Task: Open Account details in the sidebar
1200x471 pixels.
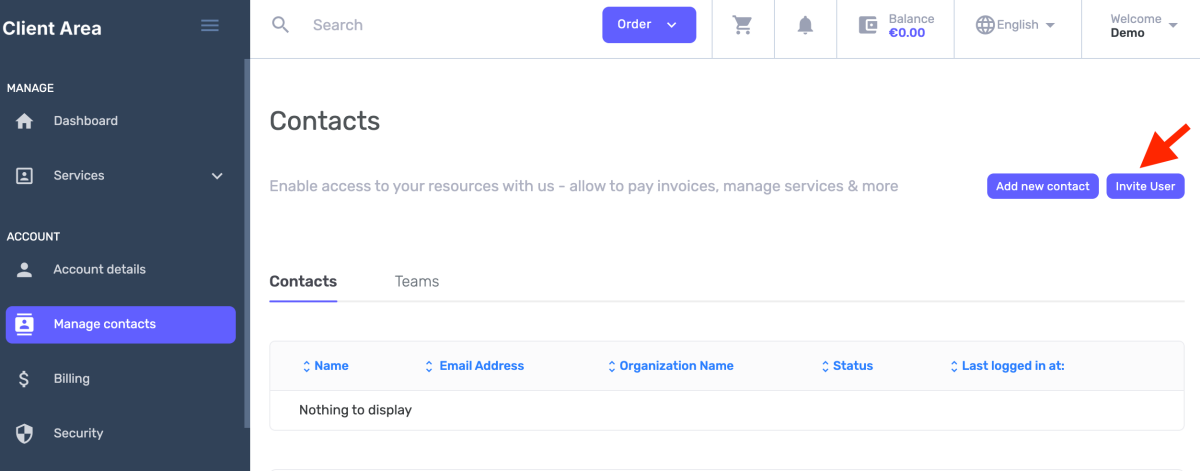Action: click(99, 270)
